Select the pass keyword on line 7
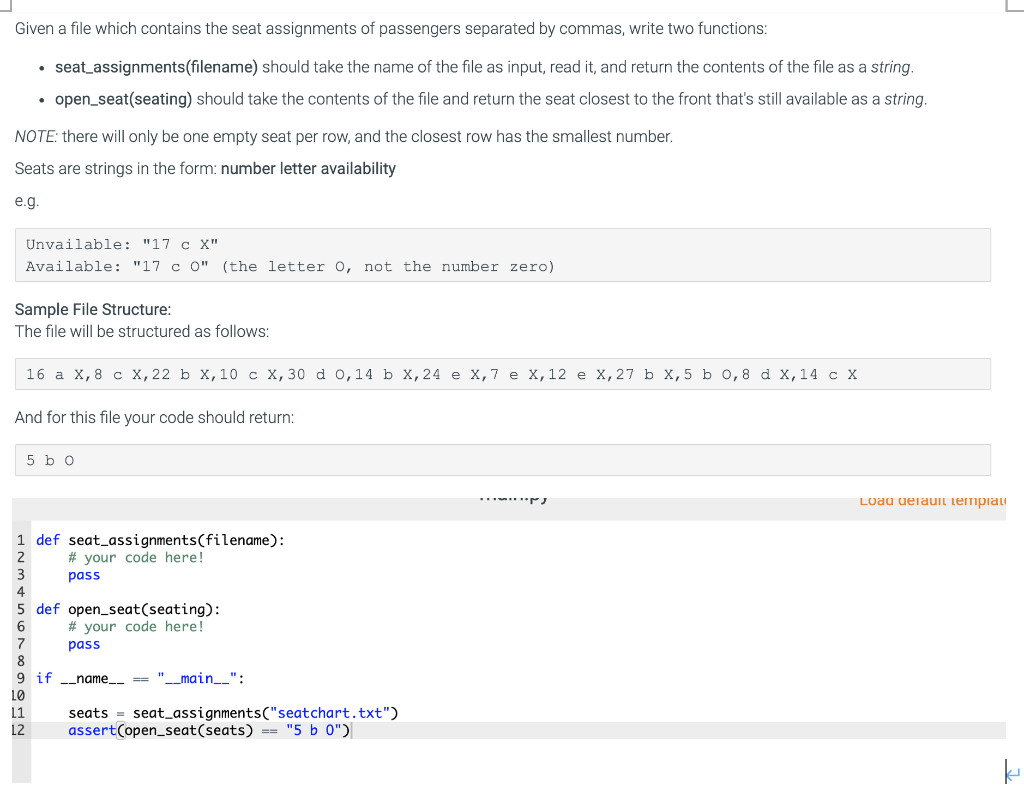This screenshot has height=786, width=1024. pos(83,643)
